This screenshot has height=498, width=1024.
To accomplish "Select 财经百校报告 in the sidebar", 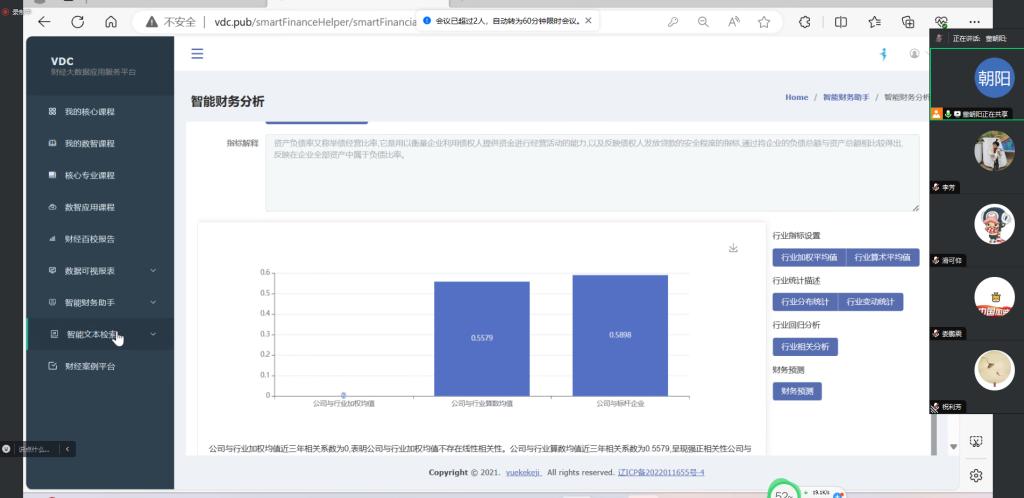I will 89,239.
